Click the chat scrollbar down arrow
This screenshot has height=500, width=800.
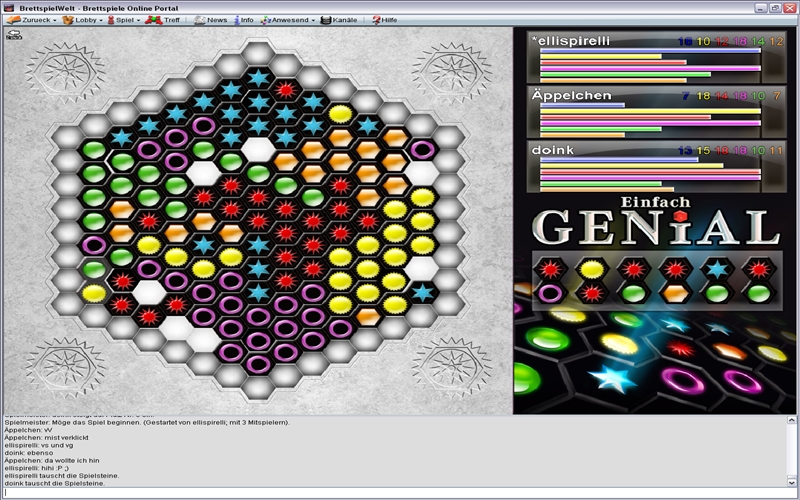[x=792, y=482]
